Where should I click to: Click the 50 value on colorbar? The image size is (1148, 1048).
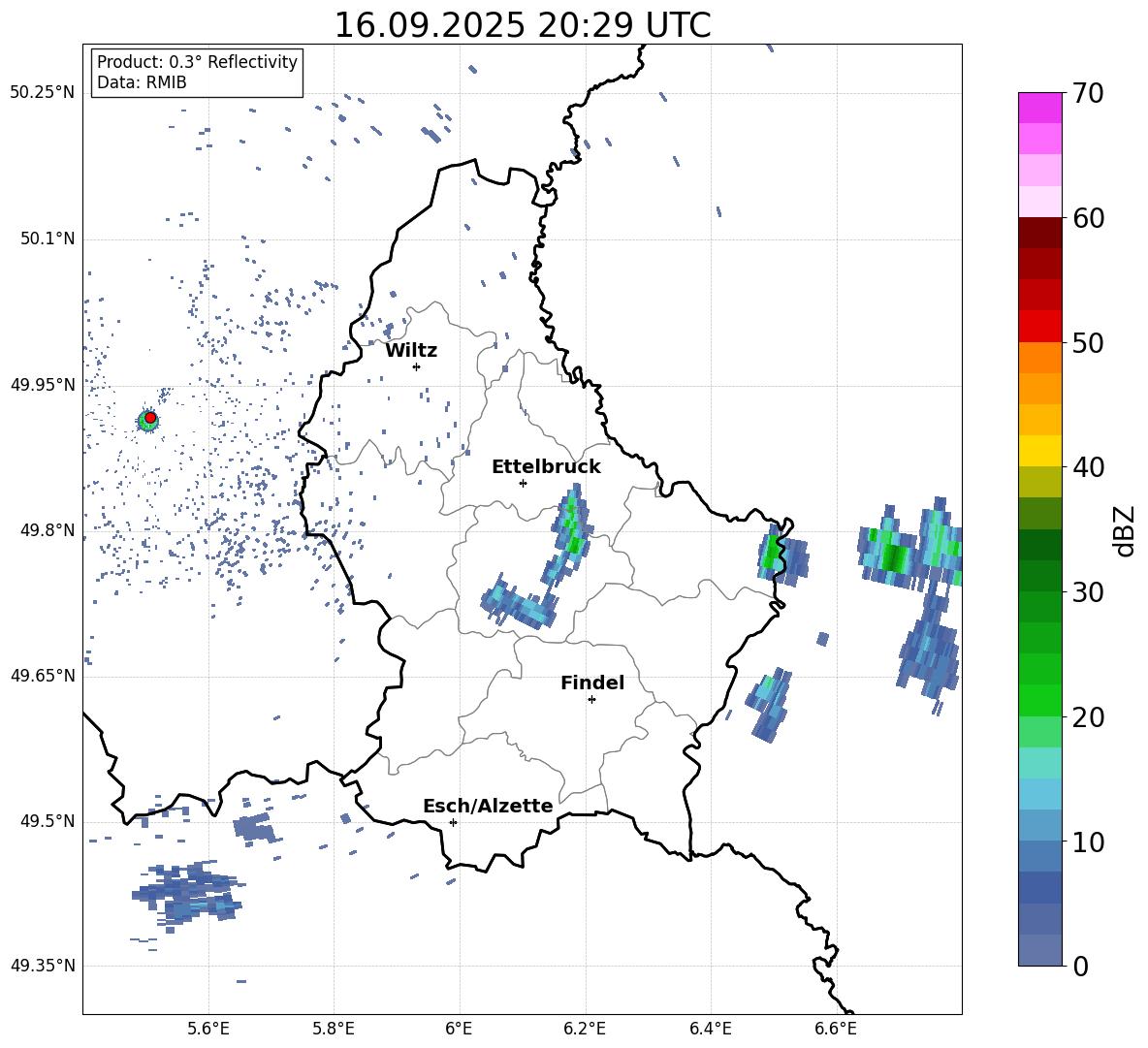pos(1088,342)
